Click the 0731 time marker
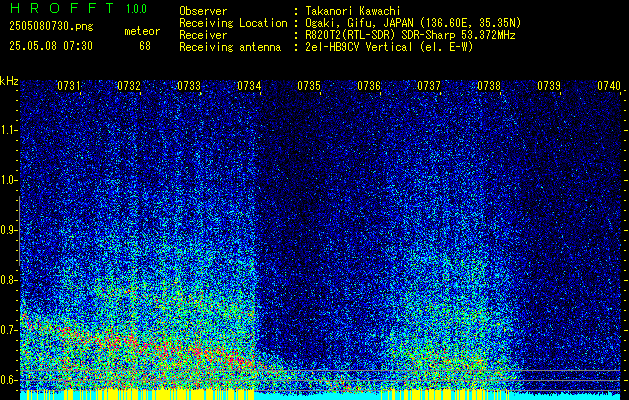The height and width of the screenshot is (400, 629). [69, 86]
